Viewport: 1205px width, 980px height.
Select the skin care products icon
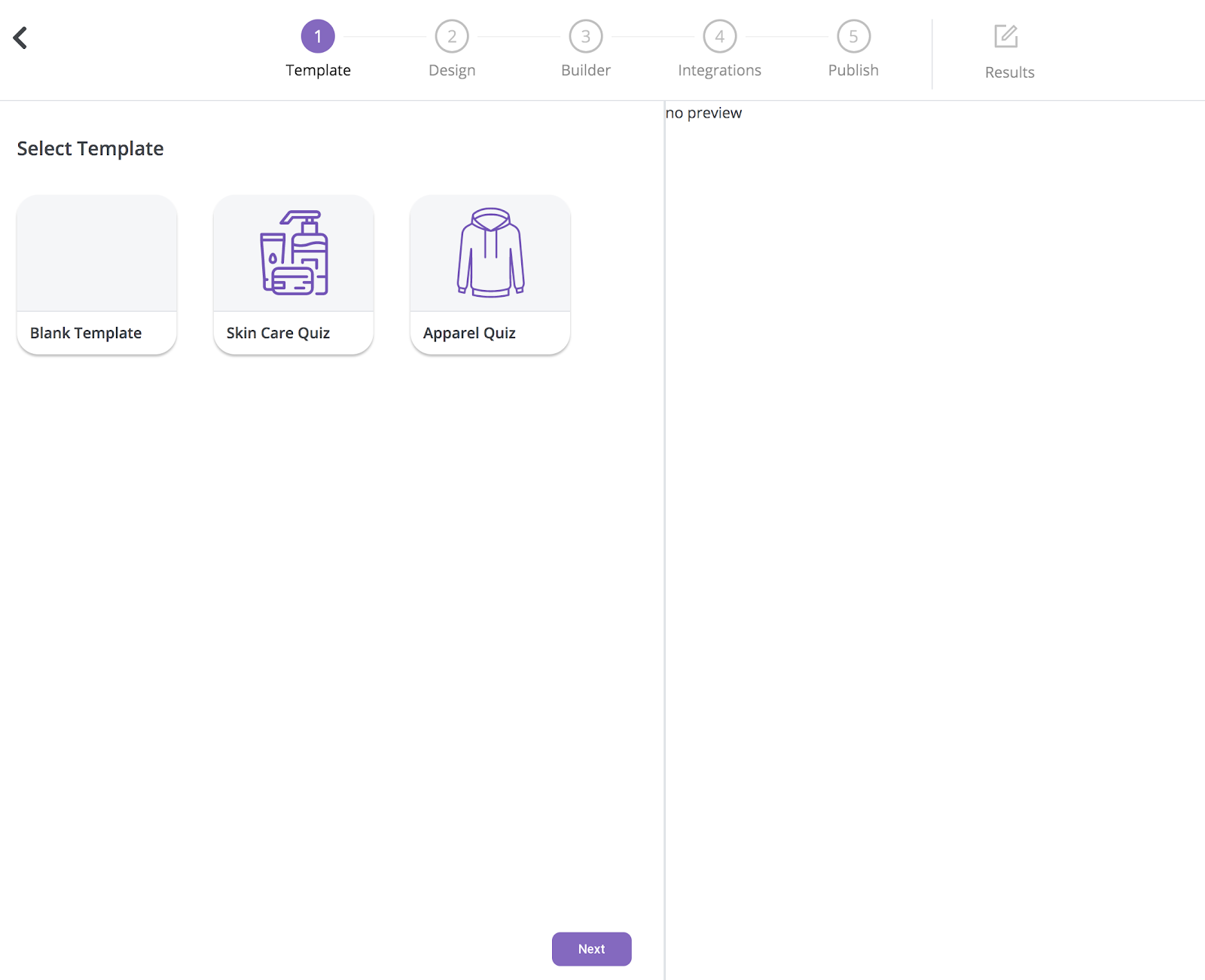click(x=294, y=252)
